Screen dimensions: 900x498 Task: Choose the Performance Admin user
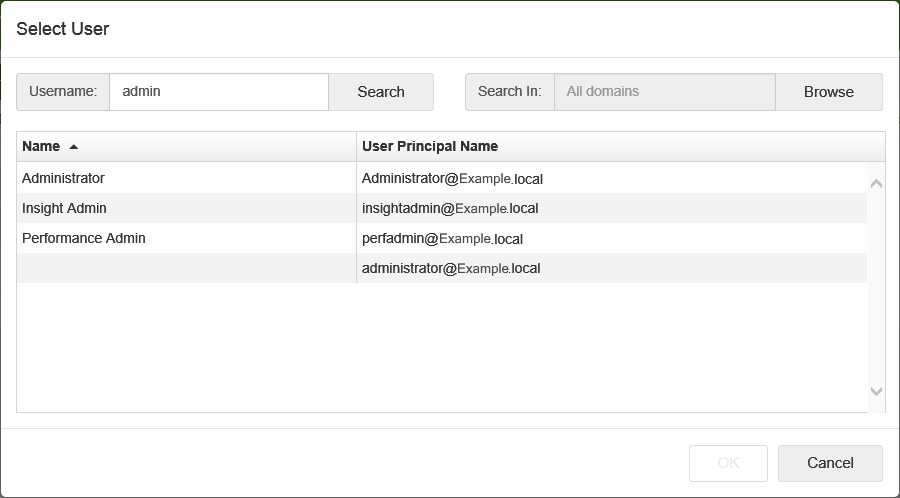[84, 239]
